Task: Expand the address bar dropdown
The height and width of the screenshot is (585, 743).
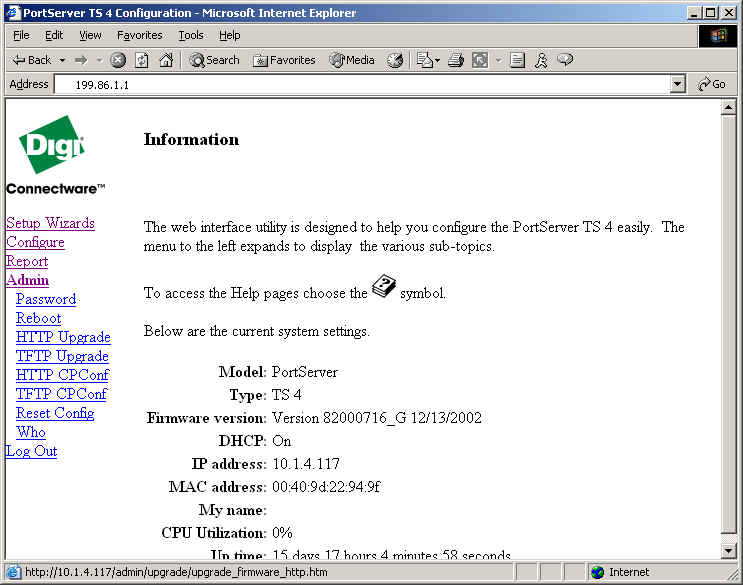Action: pyautogui.click(x=678, y=85)
